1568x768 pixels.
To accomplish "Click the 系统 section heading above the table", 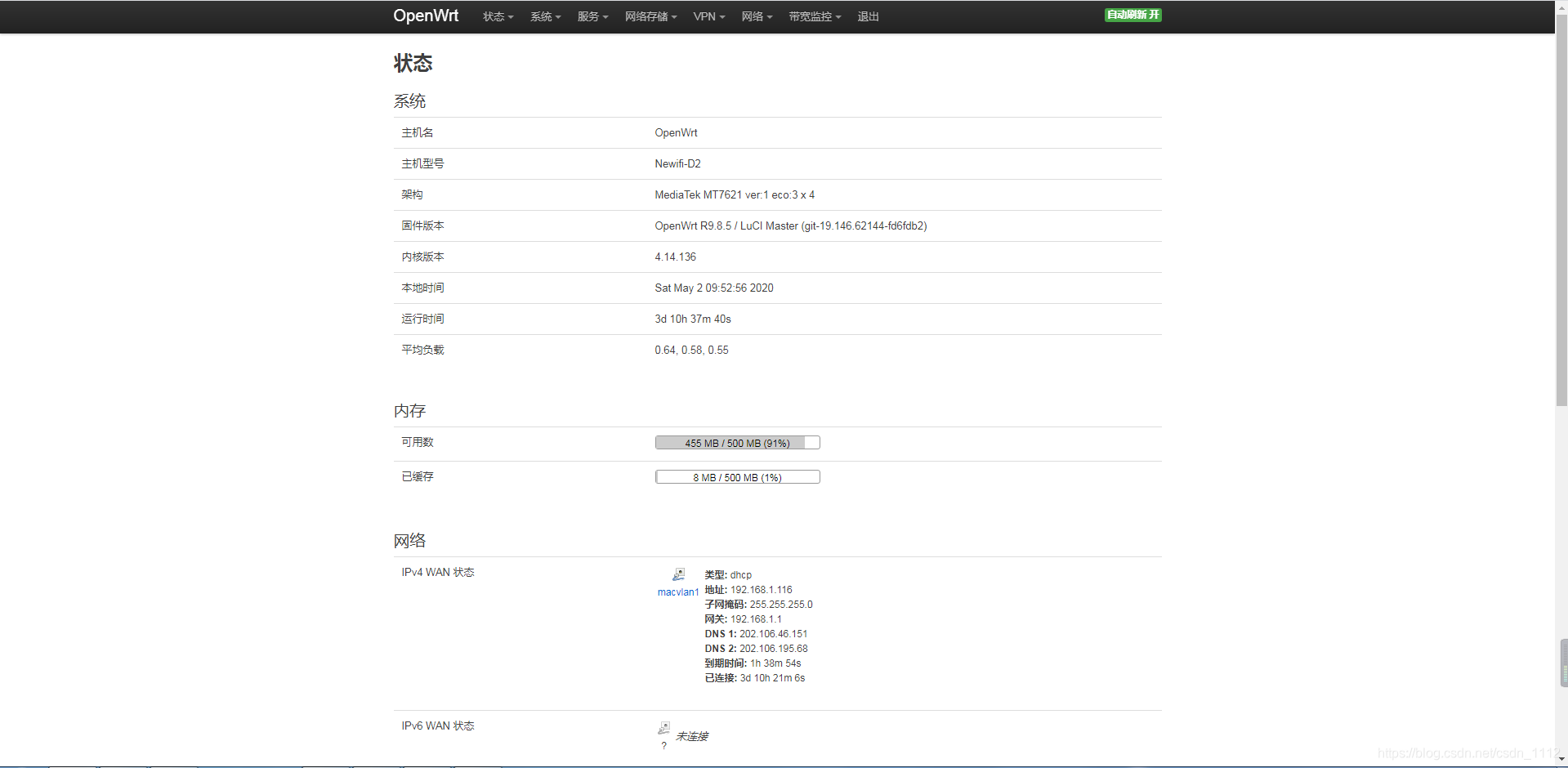I will coord(409,101).
